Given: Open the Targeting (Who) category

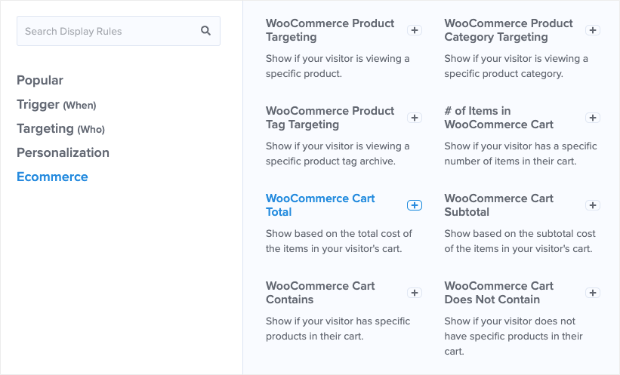Looking at the screenshot, I should pyautogui.click(x=60, y=129).
